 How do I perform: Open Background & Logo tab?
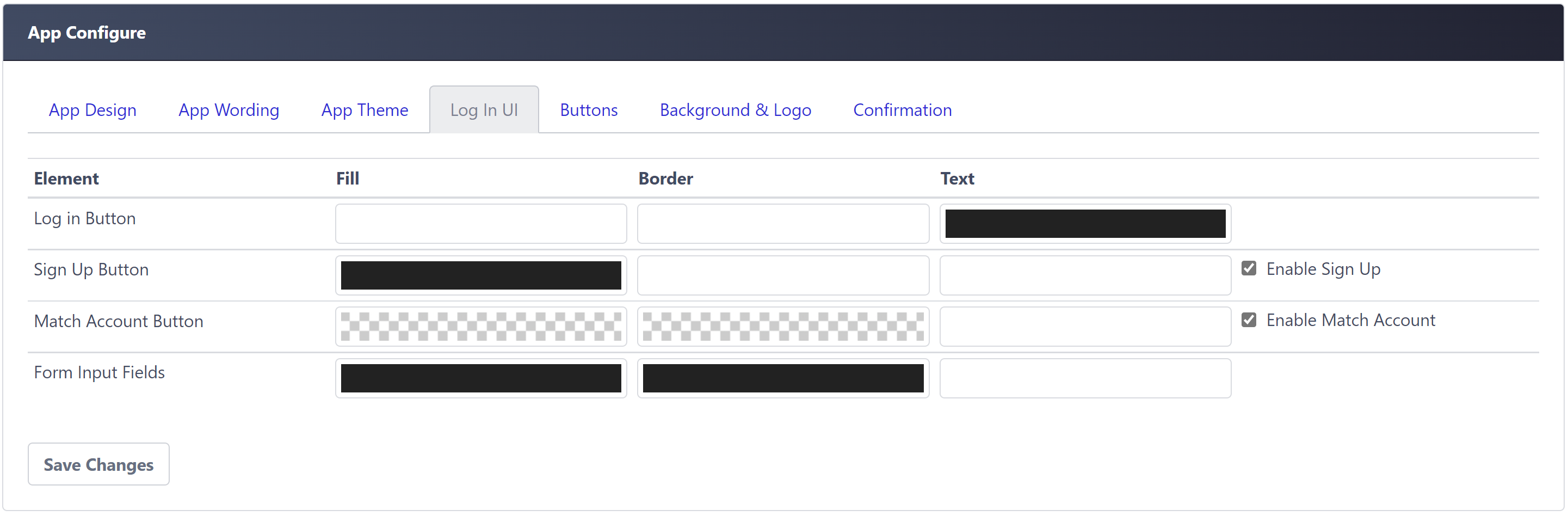point(735,110)
